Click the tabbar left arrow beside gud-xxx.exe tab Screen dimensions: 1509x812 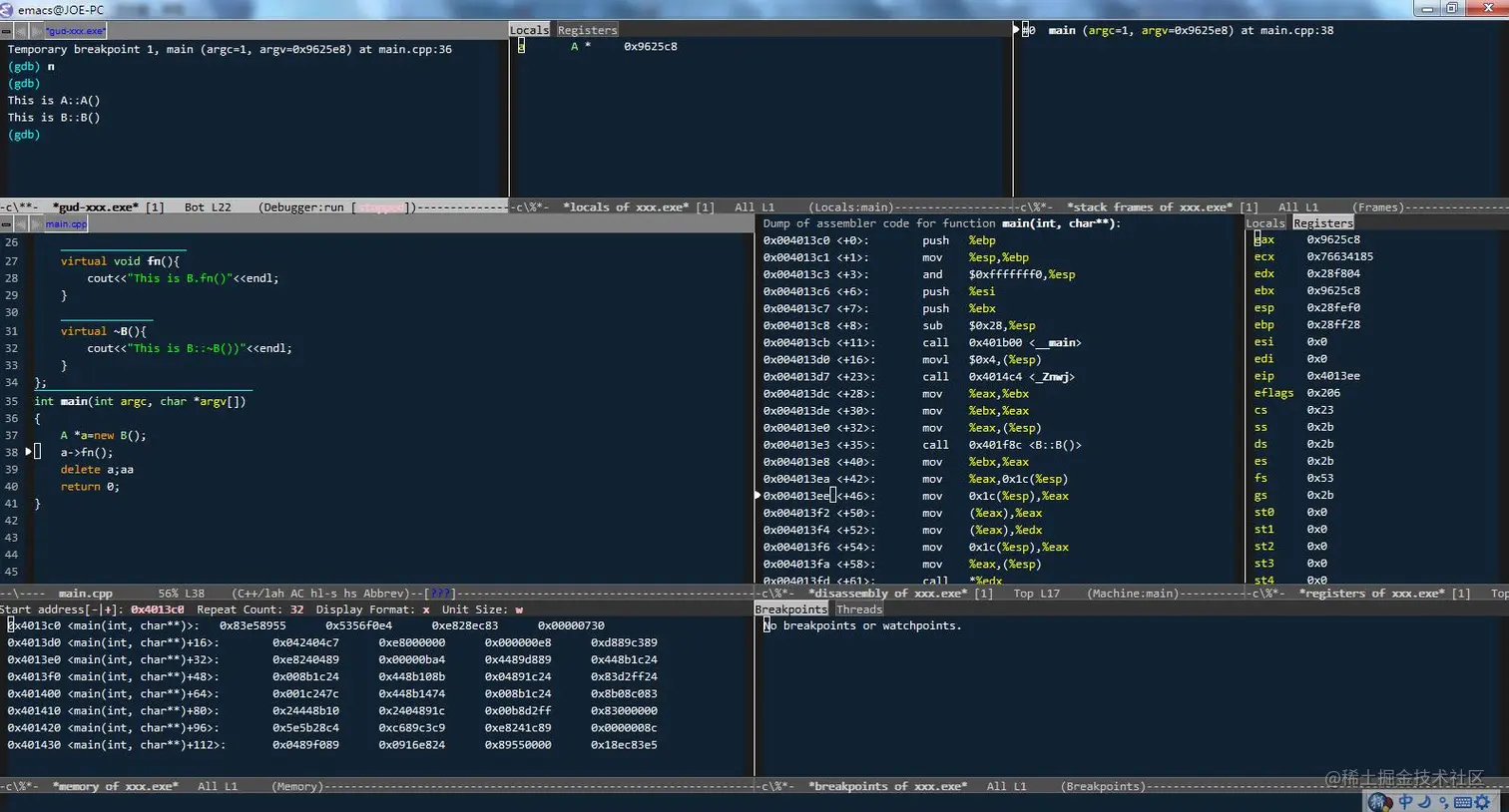pyautogui.click(x=21, y=31)
